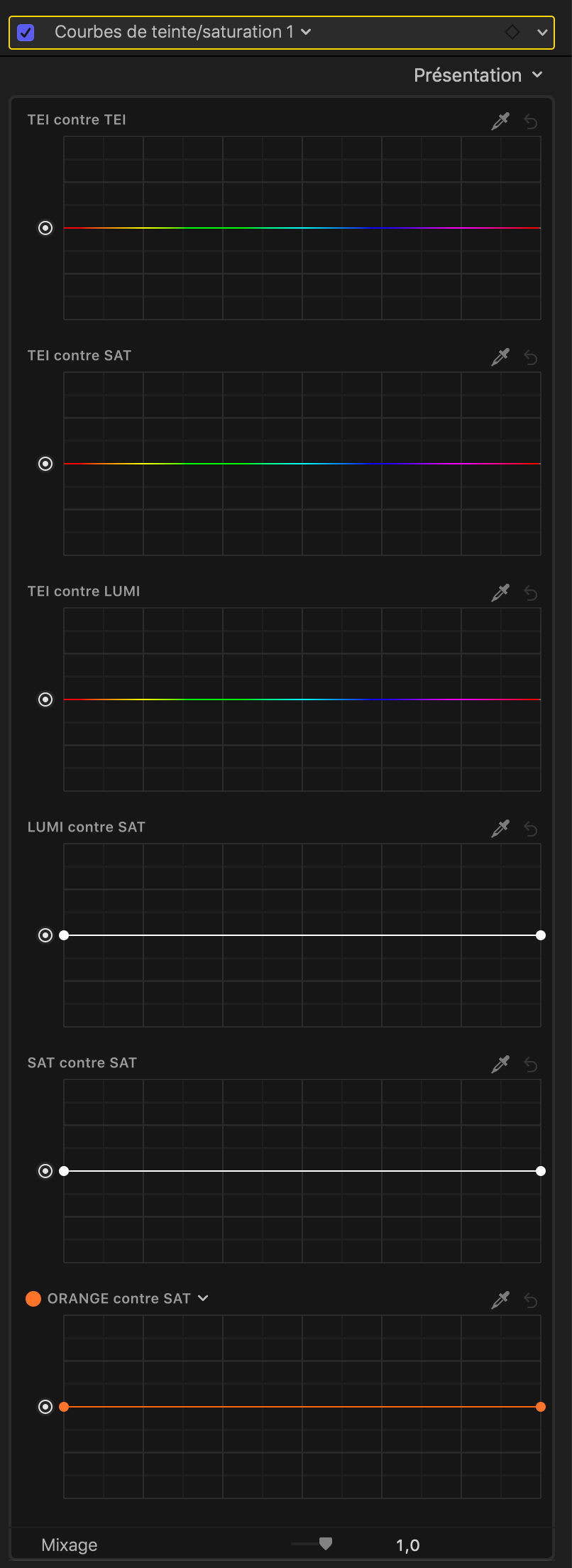Toggle the ORANGE contre SAT curve radio button
Screen dimensions: 572x1568
click(x=45, y=1407)
